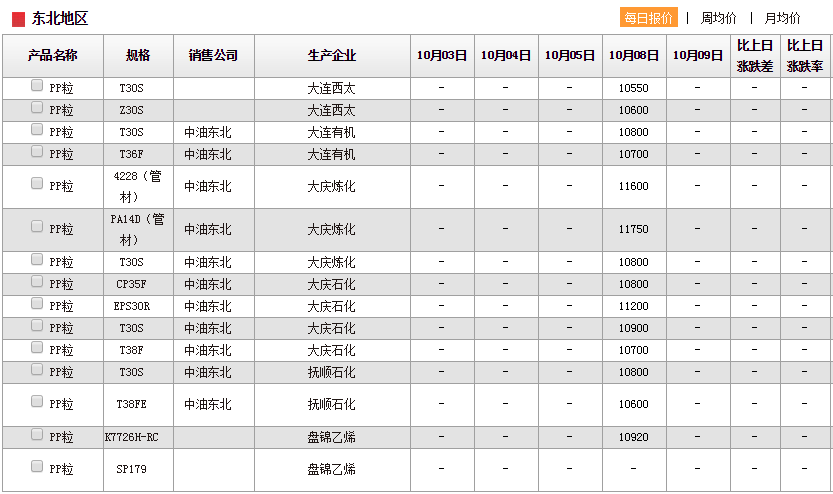Click 大连有机 in the T36F row
The image size is (833, 494).
point(332,155)
